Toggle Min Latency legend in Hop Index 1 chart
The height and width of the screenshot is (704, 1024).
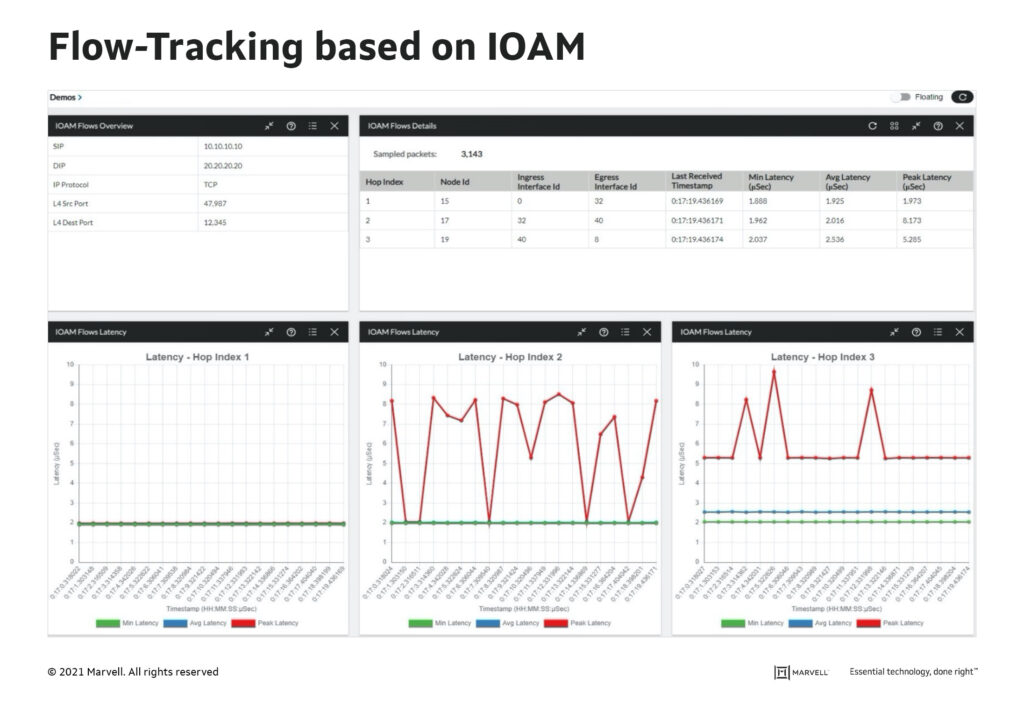pyautogui.click(x=127, y=623)
